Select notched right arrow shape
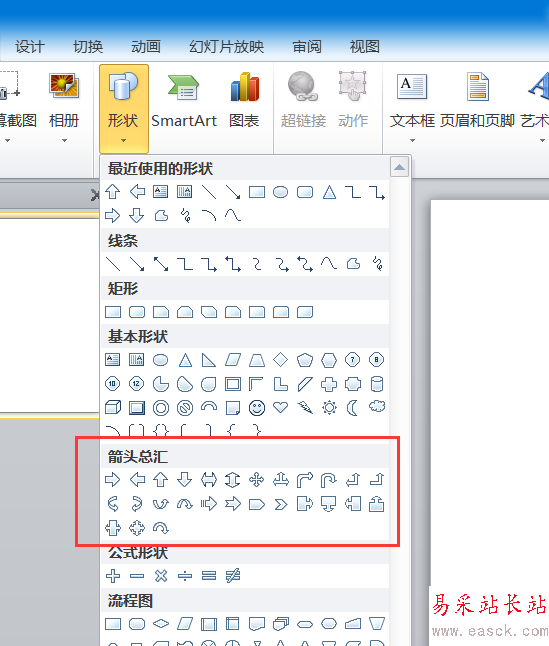This screenshot has width=549, height=646. click(233, 503)
